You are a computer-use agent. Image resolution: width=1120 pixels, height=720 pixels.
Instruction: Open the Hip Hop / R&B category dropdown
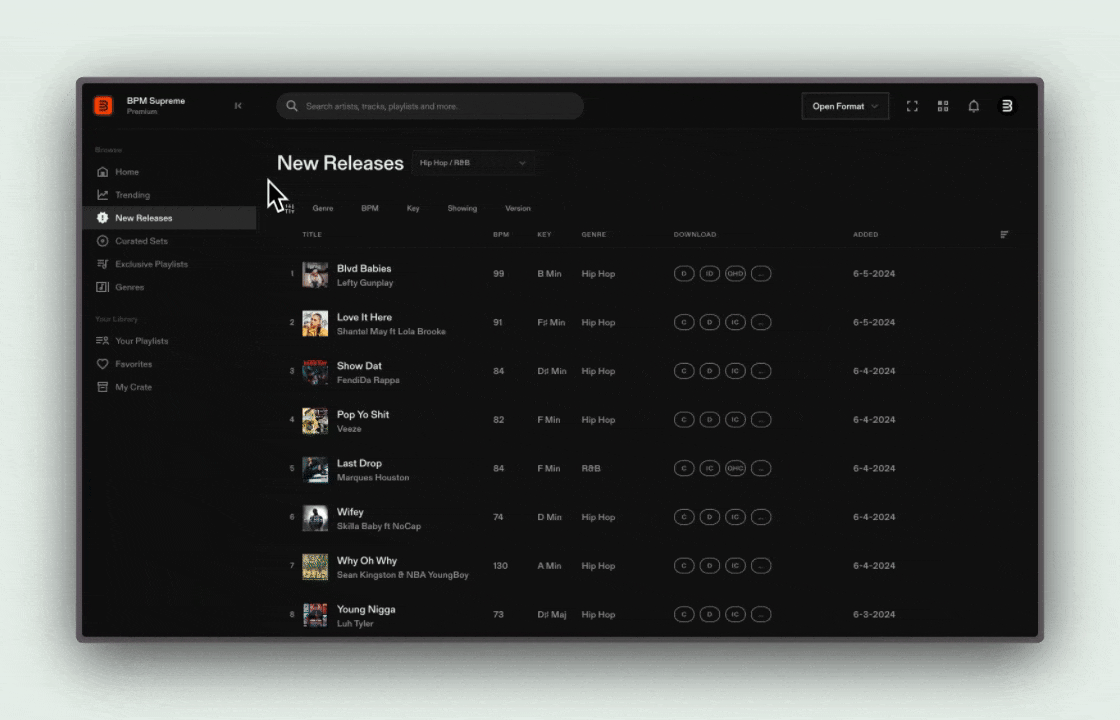click(473, 163)
